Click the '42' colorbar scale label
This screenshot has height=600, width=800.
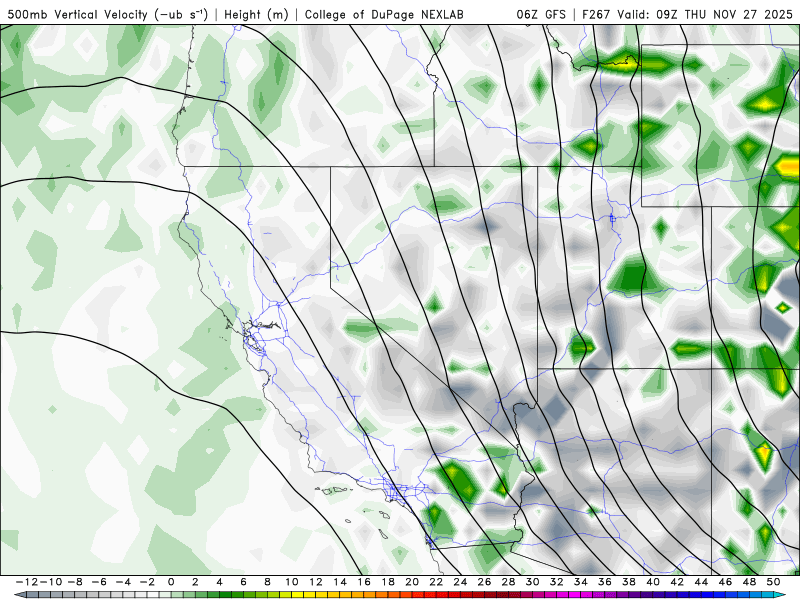[677, 582]
